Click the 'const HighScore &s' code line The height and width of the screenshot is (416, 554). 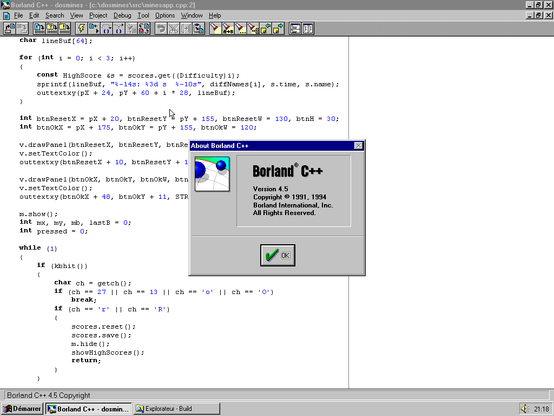click(138, 75)
